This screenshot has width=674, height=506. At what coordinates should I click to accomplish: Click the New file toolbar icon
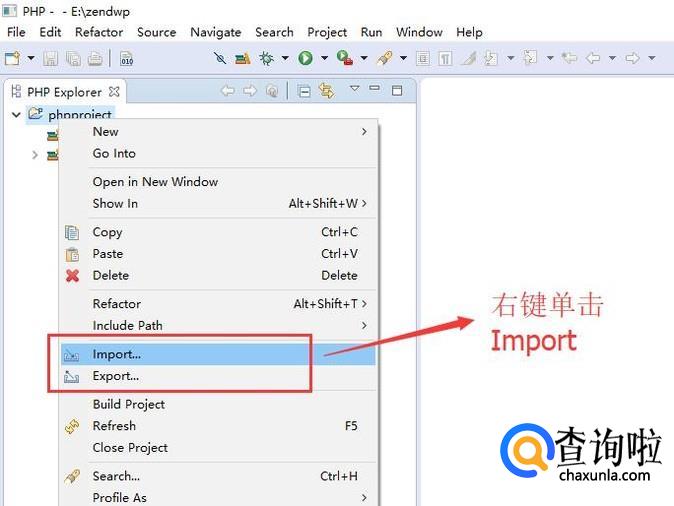coord(13,59)
